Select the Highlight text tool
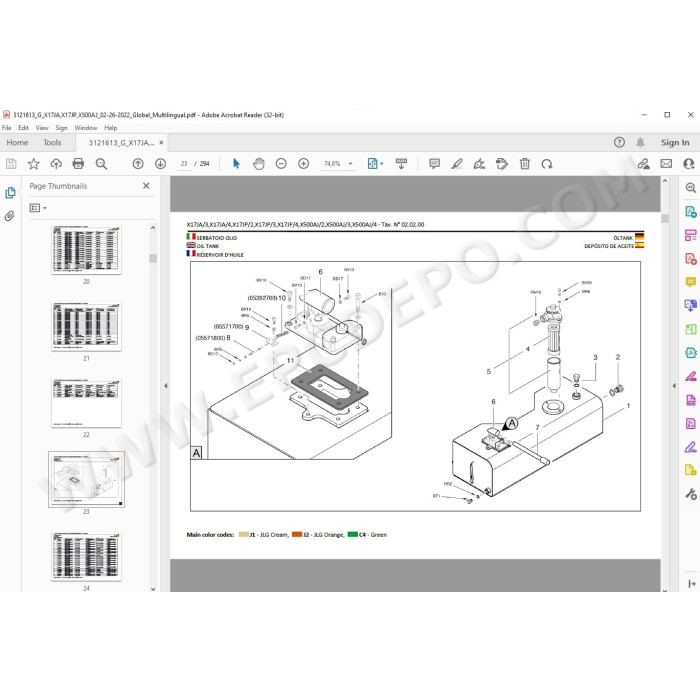The width and height of the screenshot is (700, 700). coord(457,164)
